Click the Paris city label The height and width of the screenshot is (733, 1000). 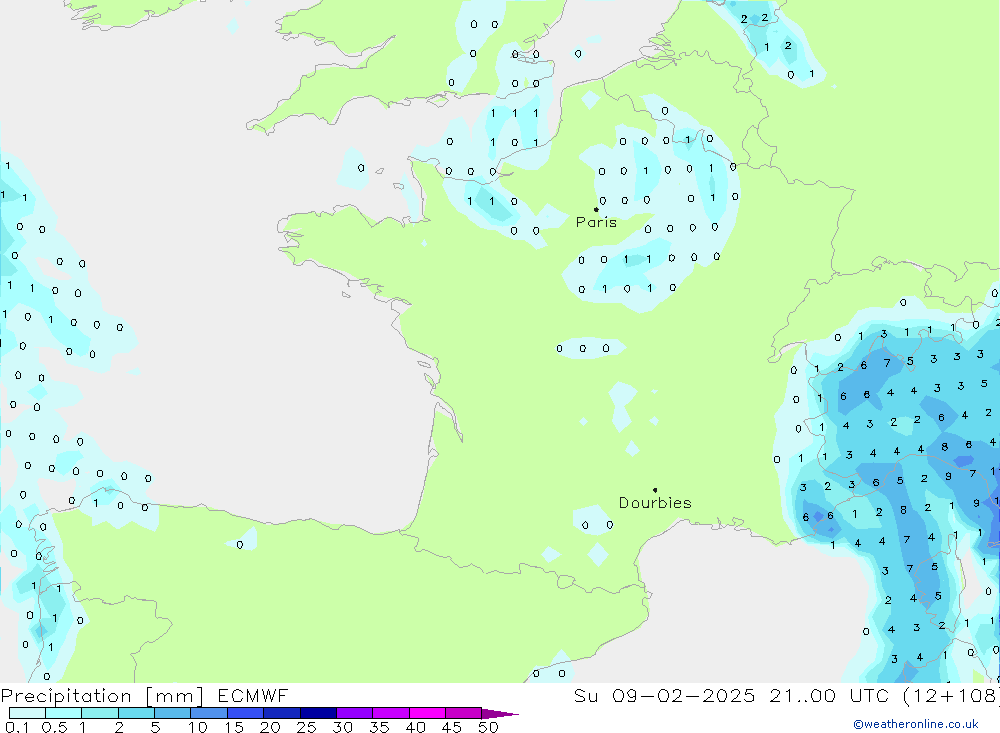(x=596, y=222)
